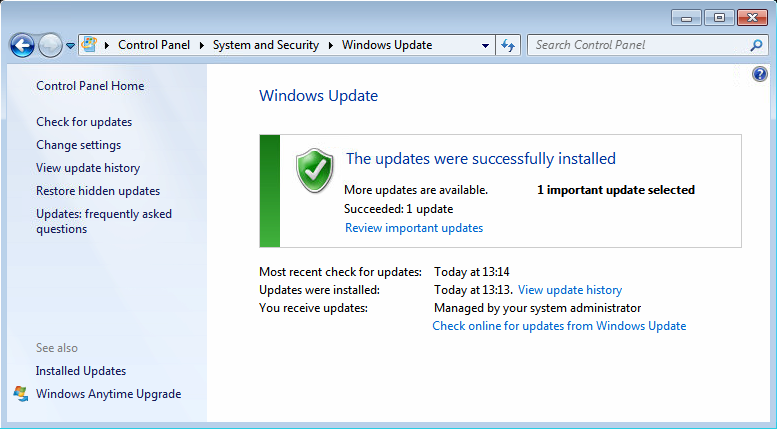777x429 pixels.
Task: Click the Windows Anytime Upgrade flag icon
Action: click(21, 394)
